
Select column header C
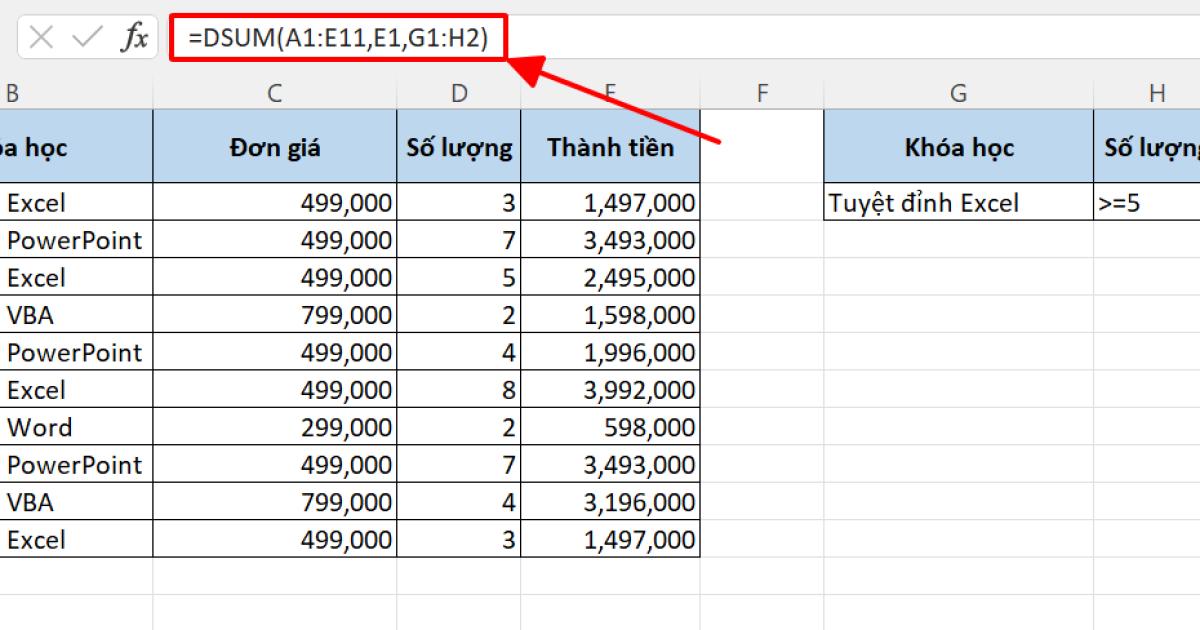[x=274, y=92]
